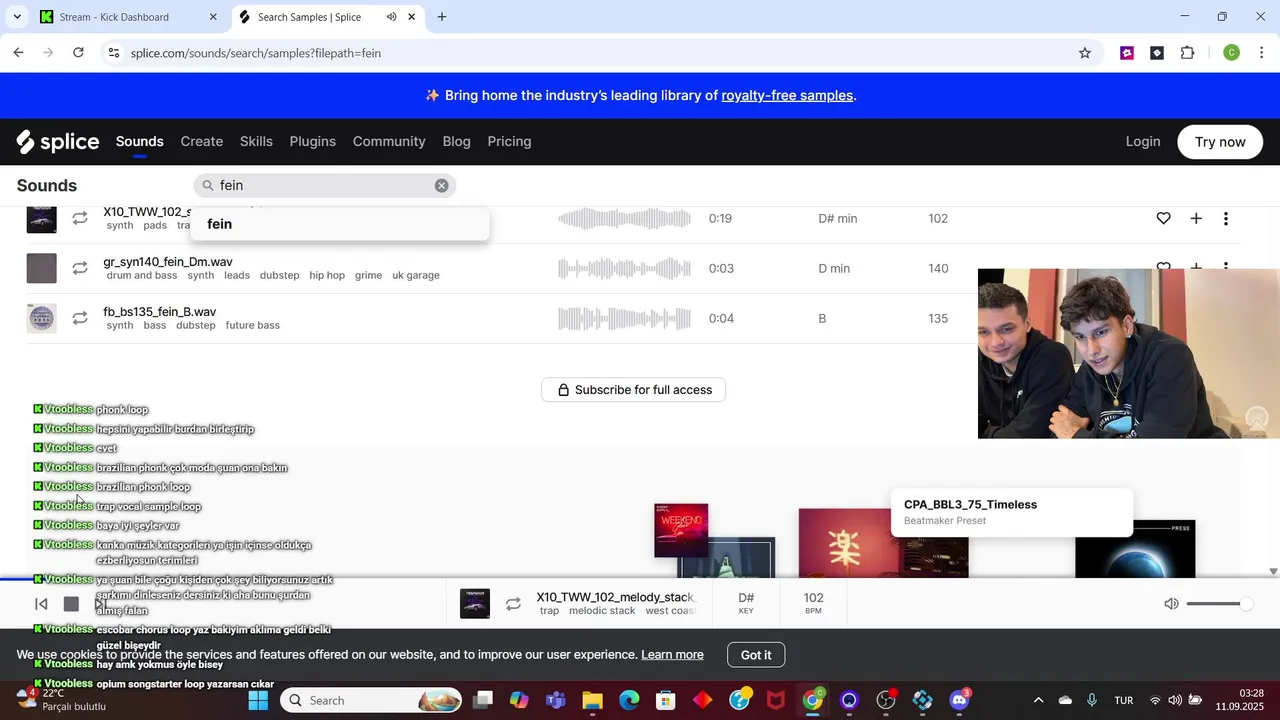
Task: Open the Pricing nav tab
Action: pos(509,142)
